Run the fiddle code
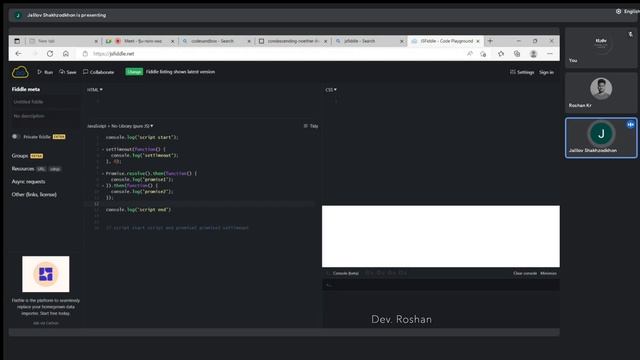640x360 pixels. click(45, 72)
